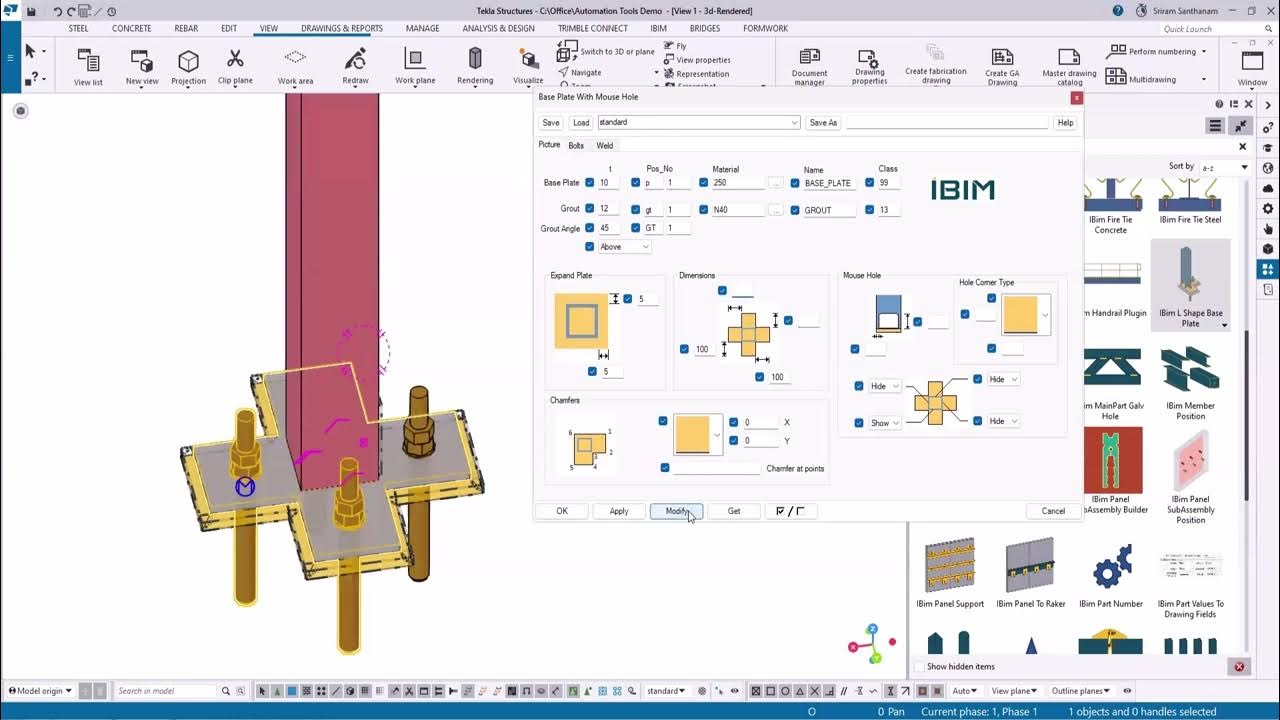Click the OK button
The image size is (1280, 720).
click(x=562, y=511)
